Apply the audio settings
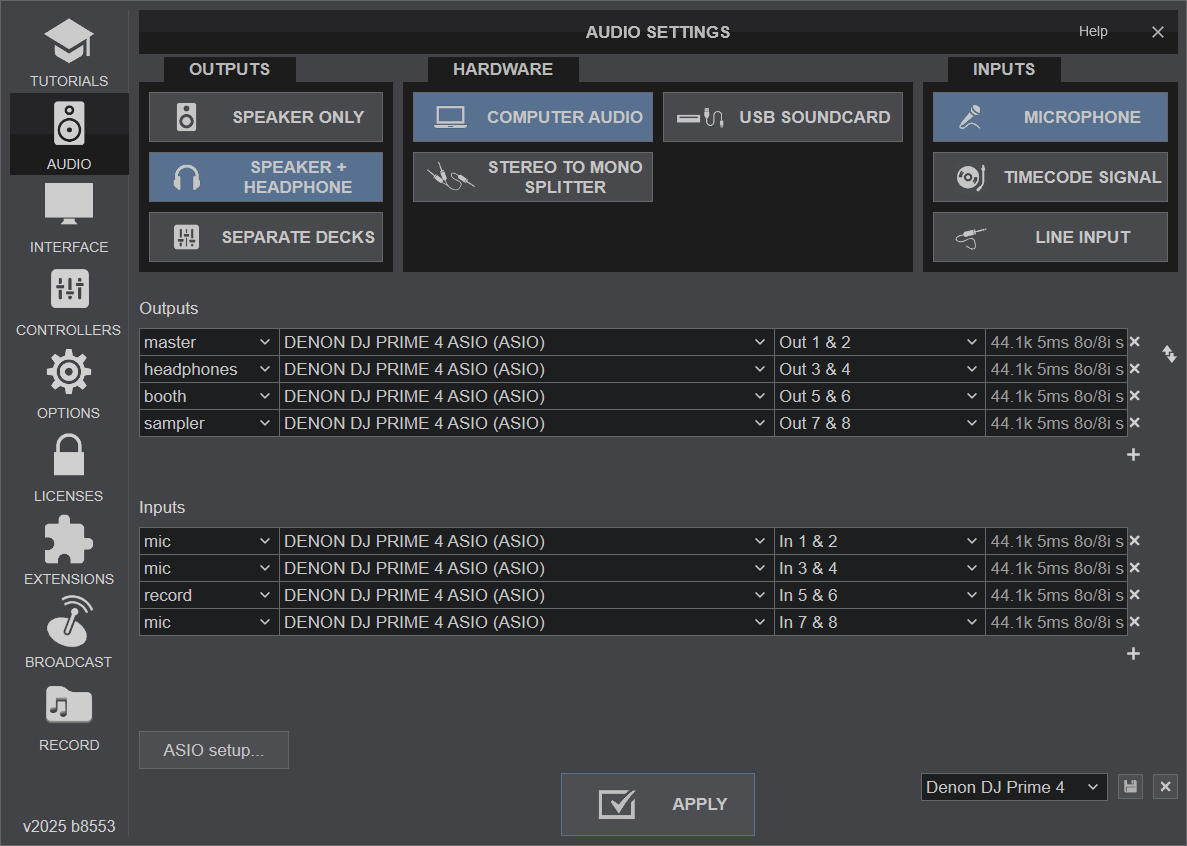 [x=658, y=804]
